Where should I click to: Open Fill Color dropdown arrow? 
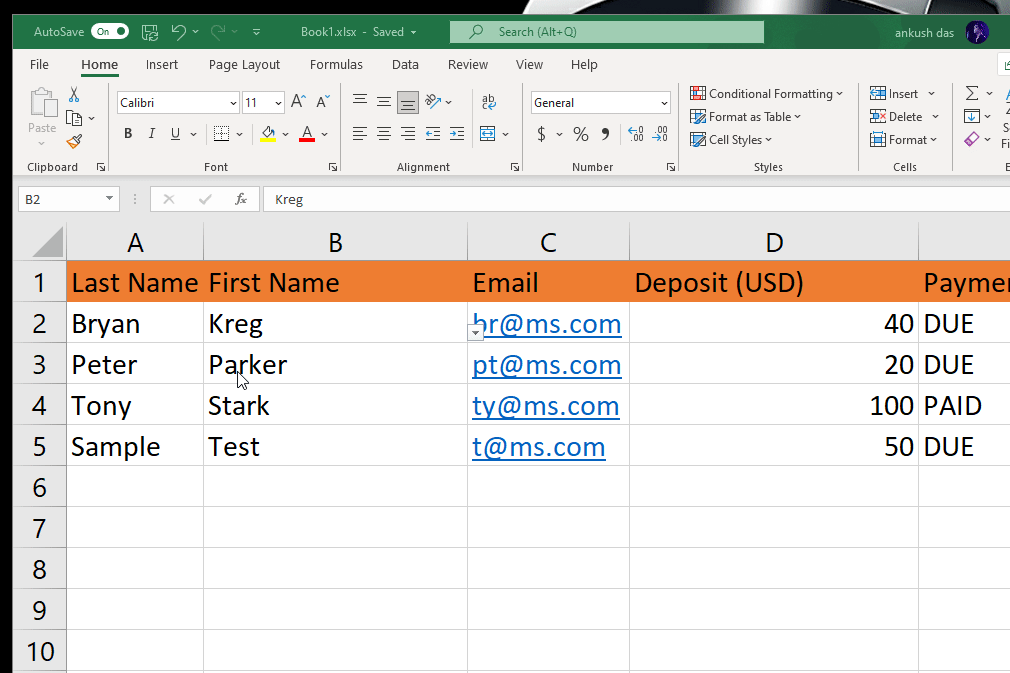285,134
